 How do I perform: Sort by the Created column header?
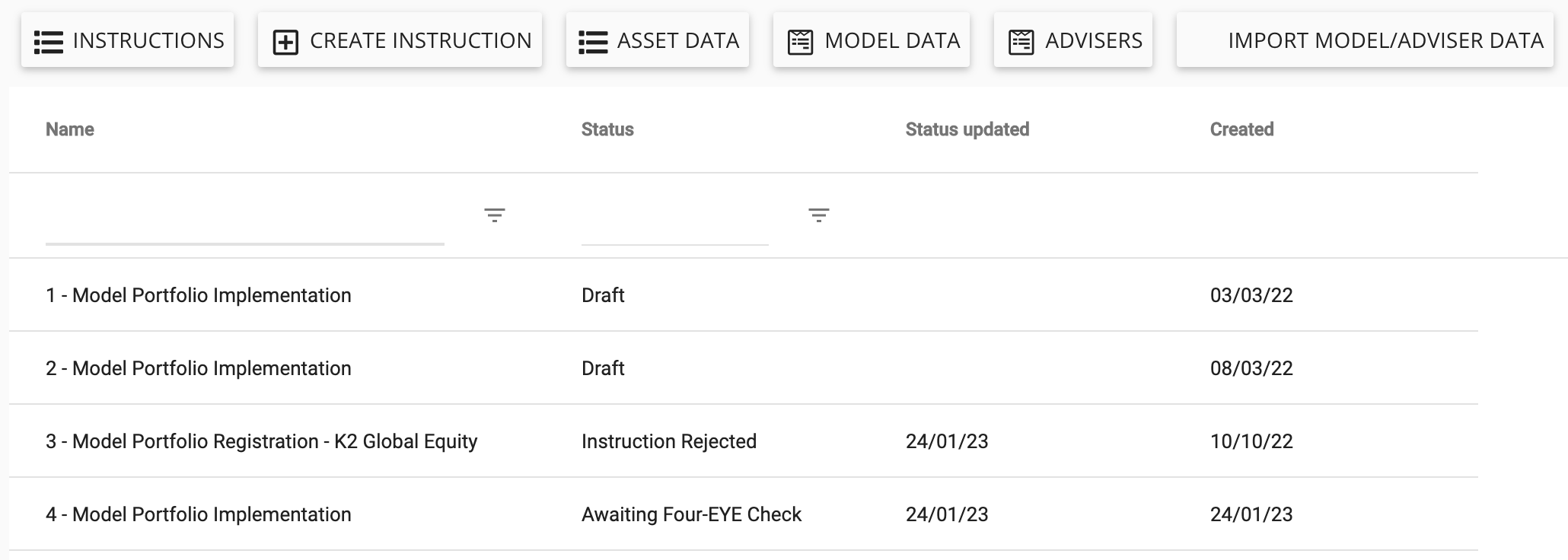[1241, 129]
